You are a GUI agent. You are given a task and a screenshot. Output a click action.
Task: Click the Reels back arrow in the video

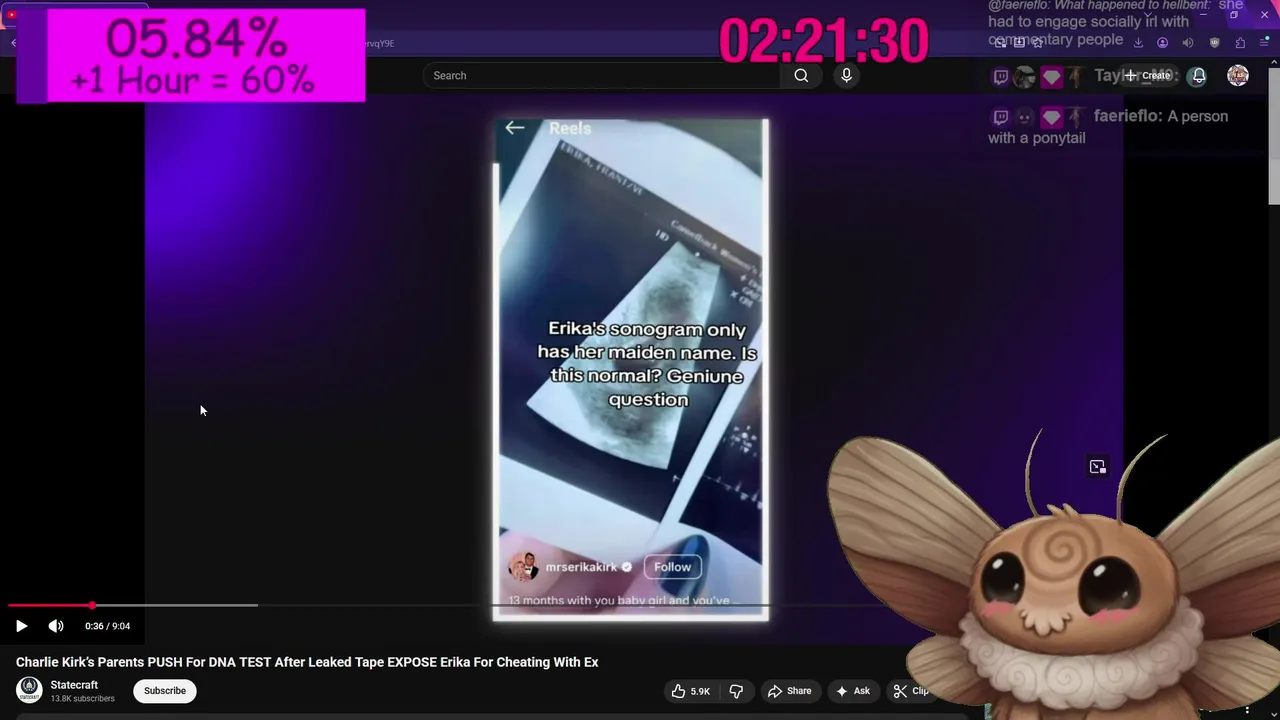[x=515, y=128]
